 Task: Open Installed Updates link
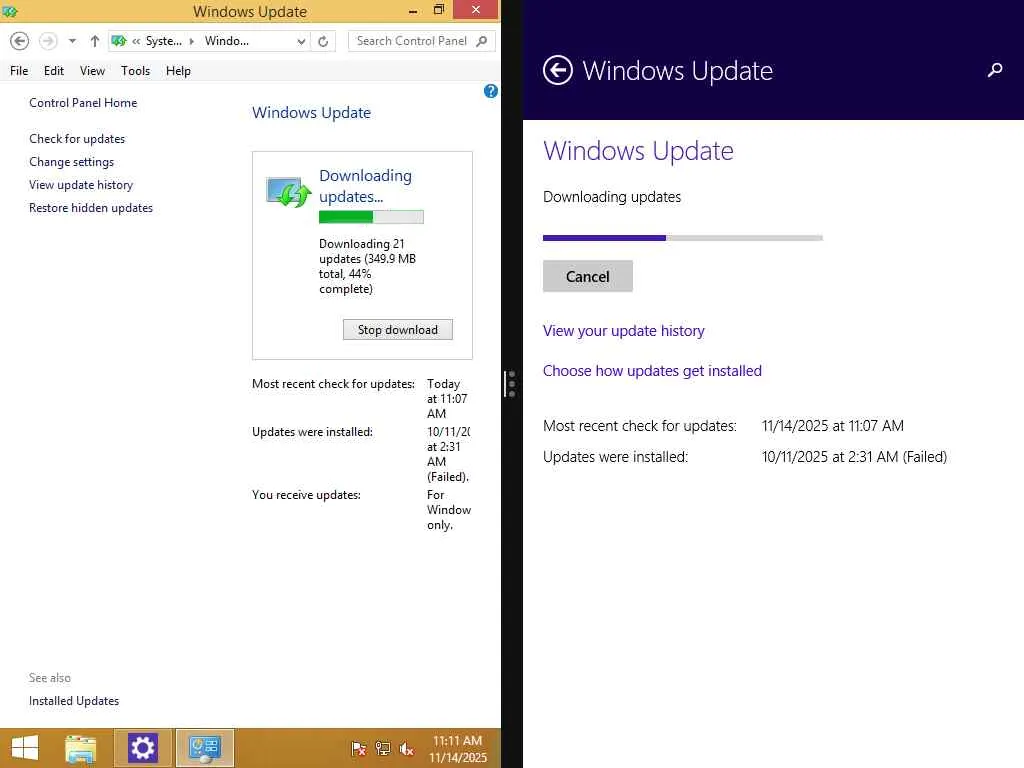point(74,701)
